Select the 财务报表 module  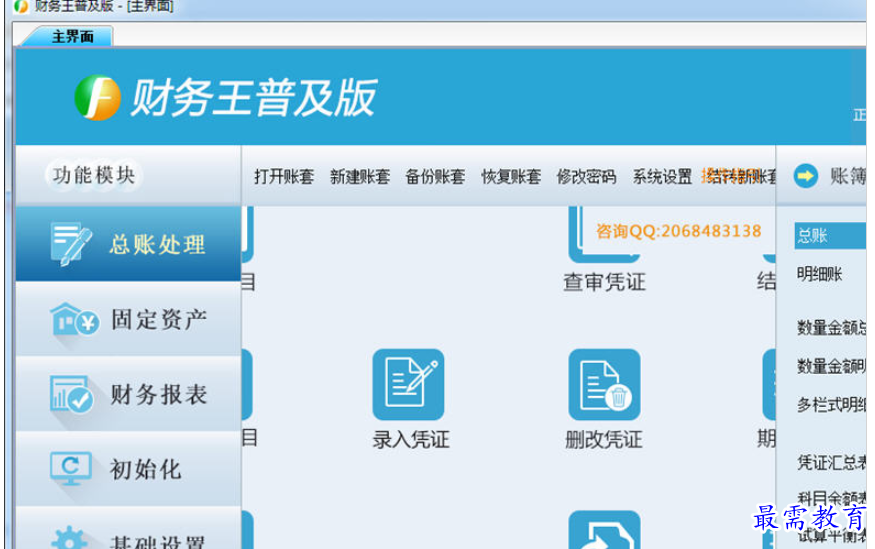[128, 394]
